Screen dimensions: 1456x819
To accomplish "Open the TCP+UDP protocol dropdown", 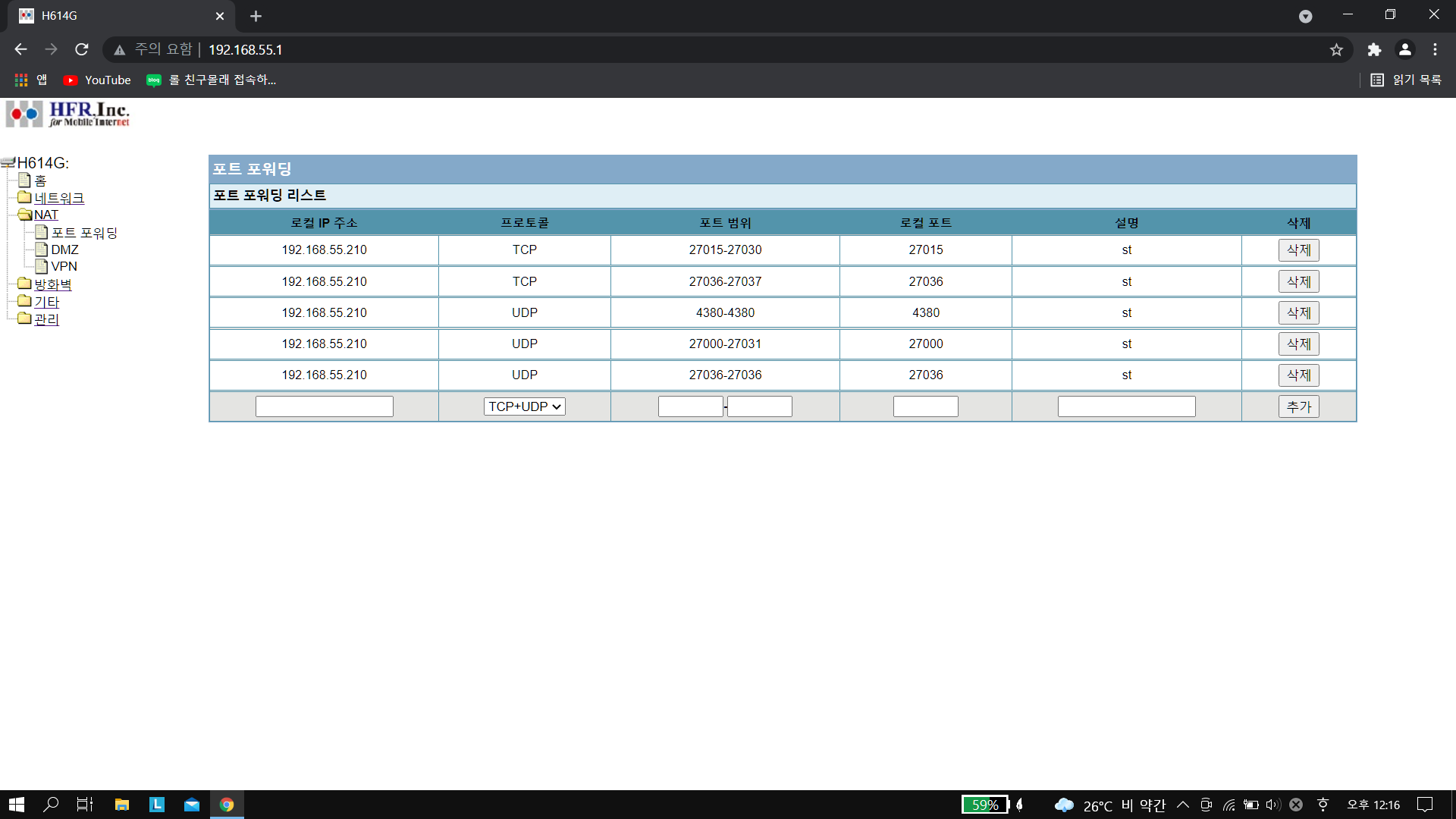I will click(x=524, y=406).
